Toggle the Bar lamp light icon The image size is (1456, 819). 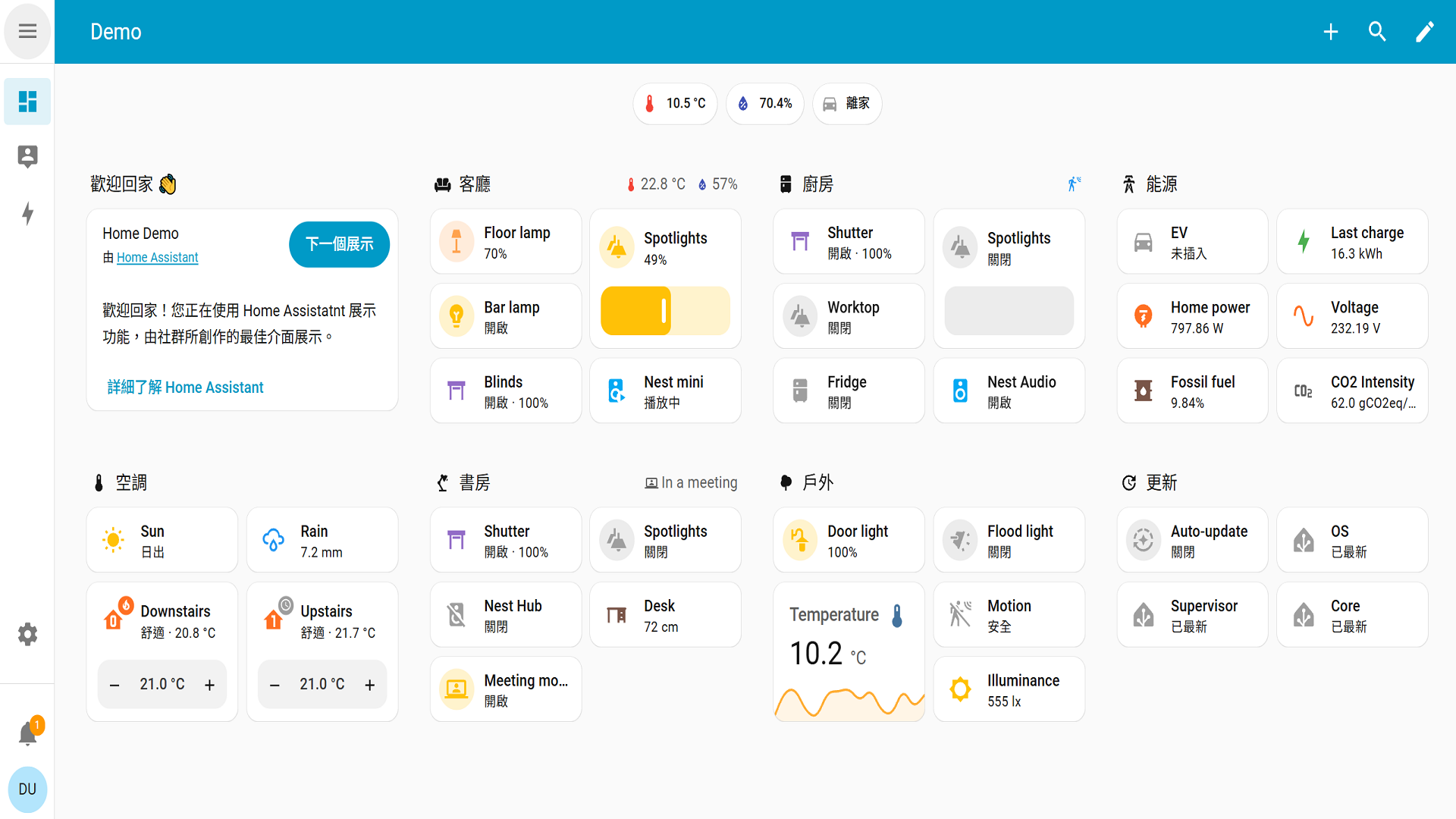coord(457,316)
